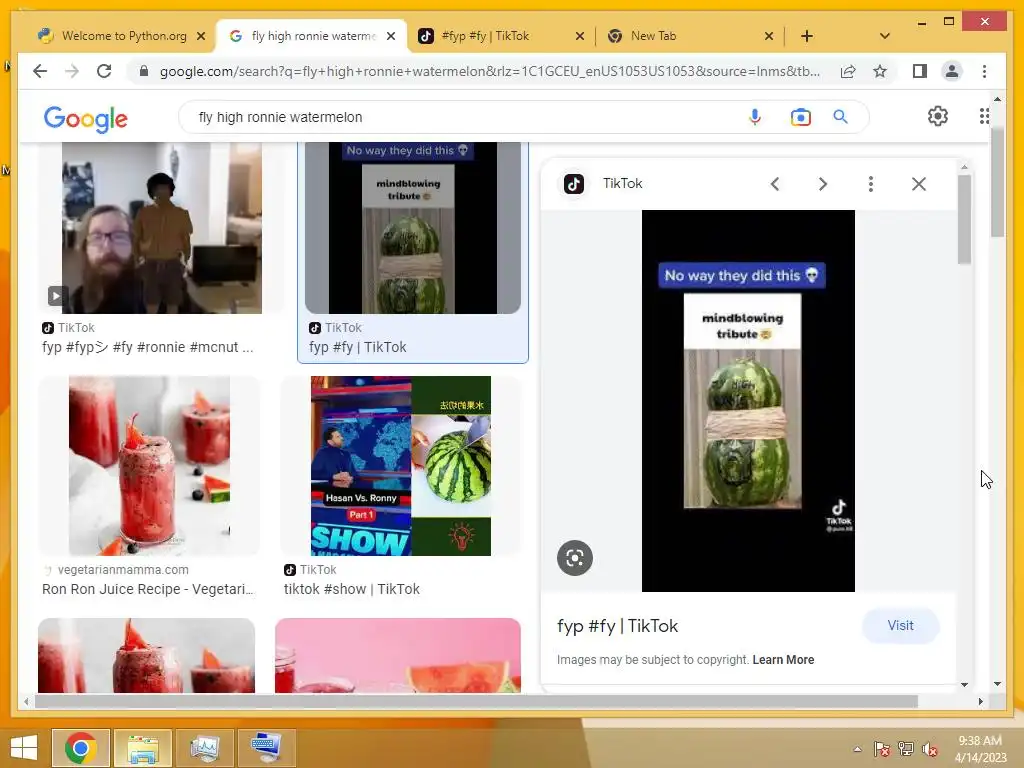Start voice search microphone

click(x=754, y=117)
